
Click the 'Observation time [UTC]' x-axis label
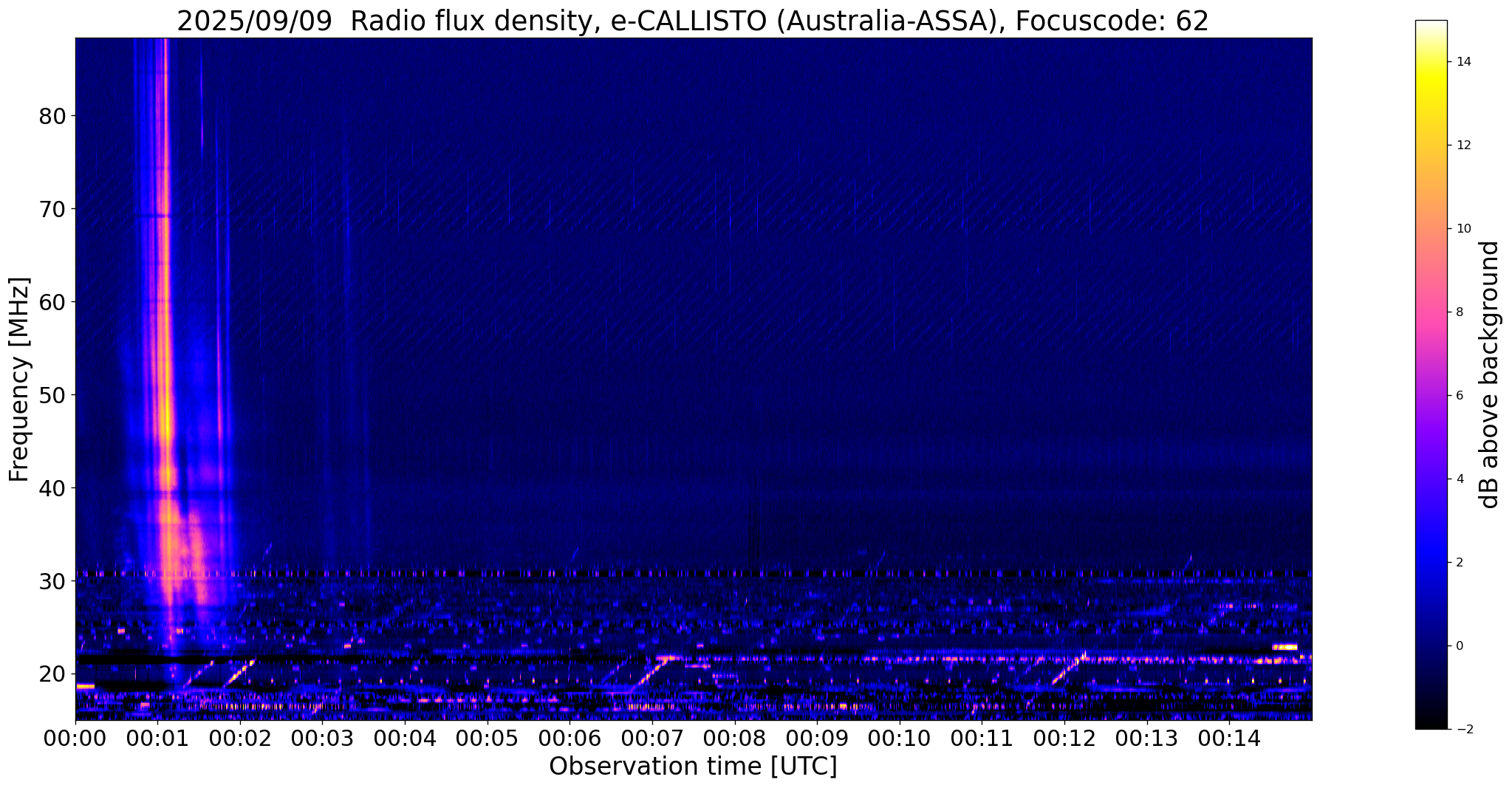pyautogui.click(x=693, y=767)
